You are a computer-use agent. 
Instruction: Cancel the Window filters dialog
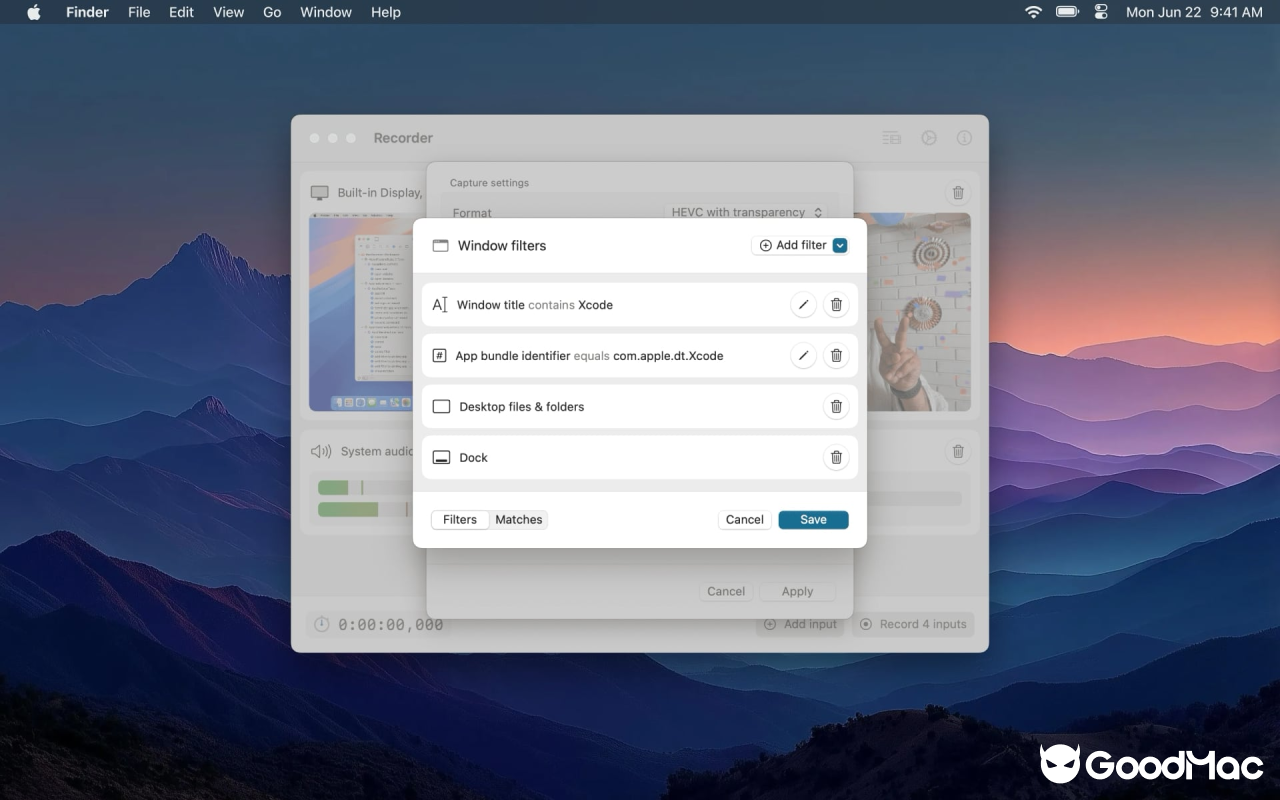745,520
